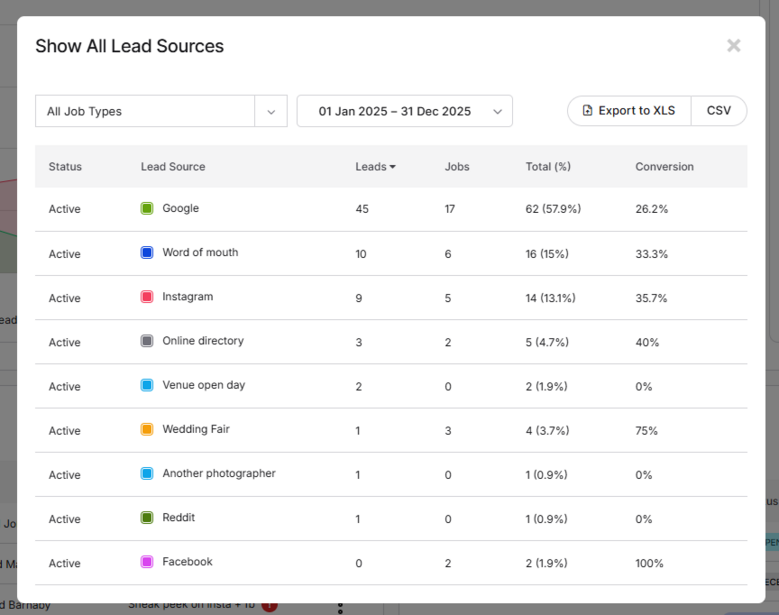
Task: Open the 01 Jan 2025 – 31 Dec 2025 date range picker
Action: pyautogui.click(x=404, y=111)
